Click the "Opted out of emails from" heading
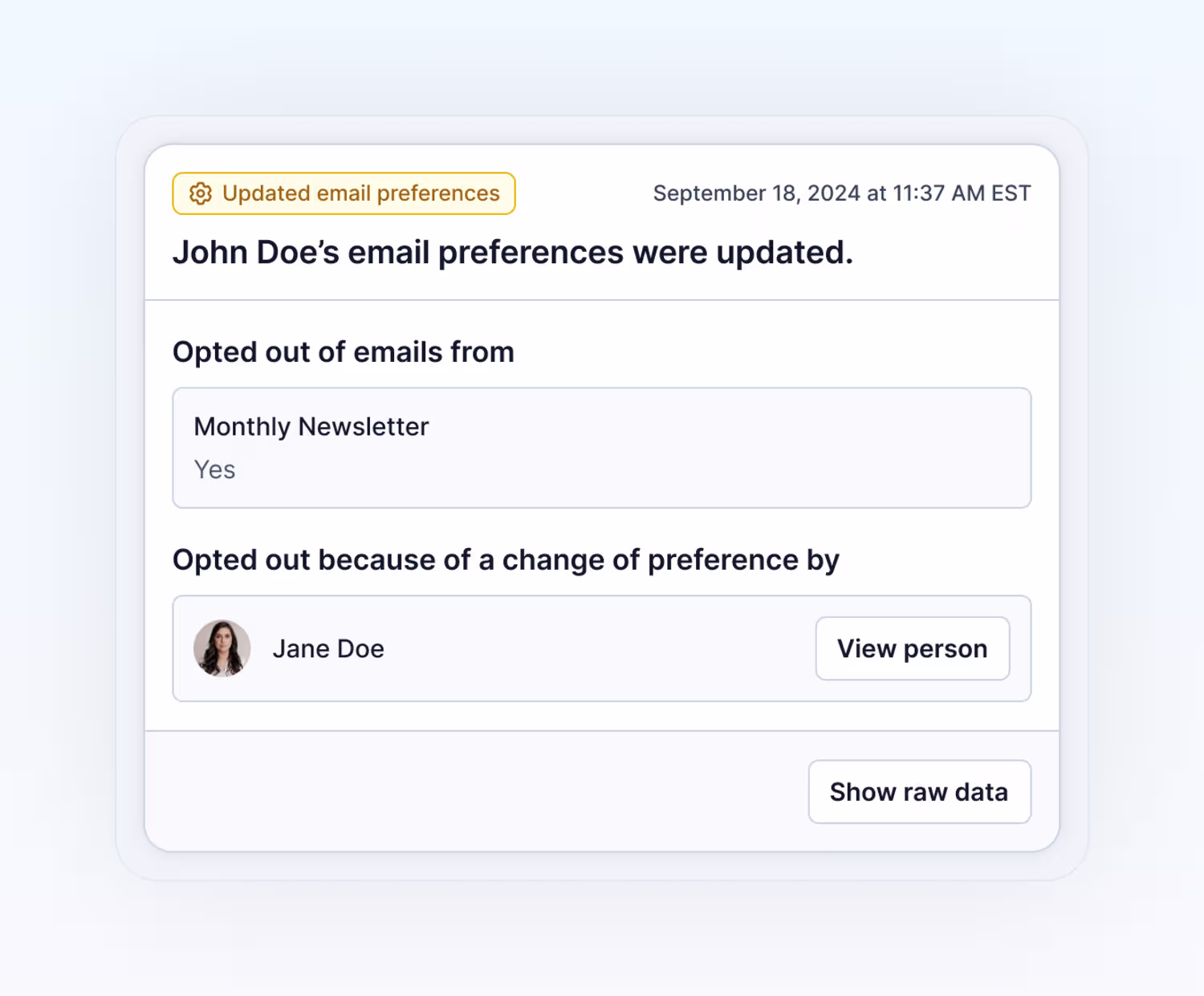The width and height of the screenshot is (1204, 996). click(x=344, y=352)
